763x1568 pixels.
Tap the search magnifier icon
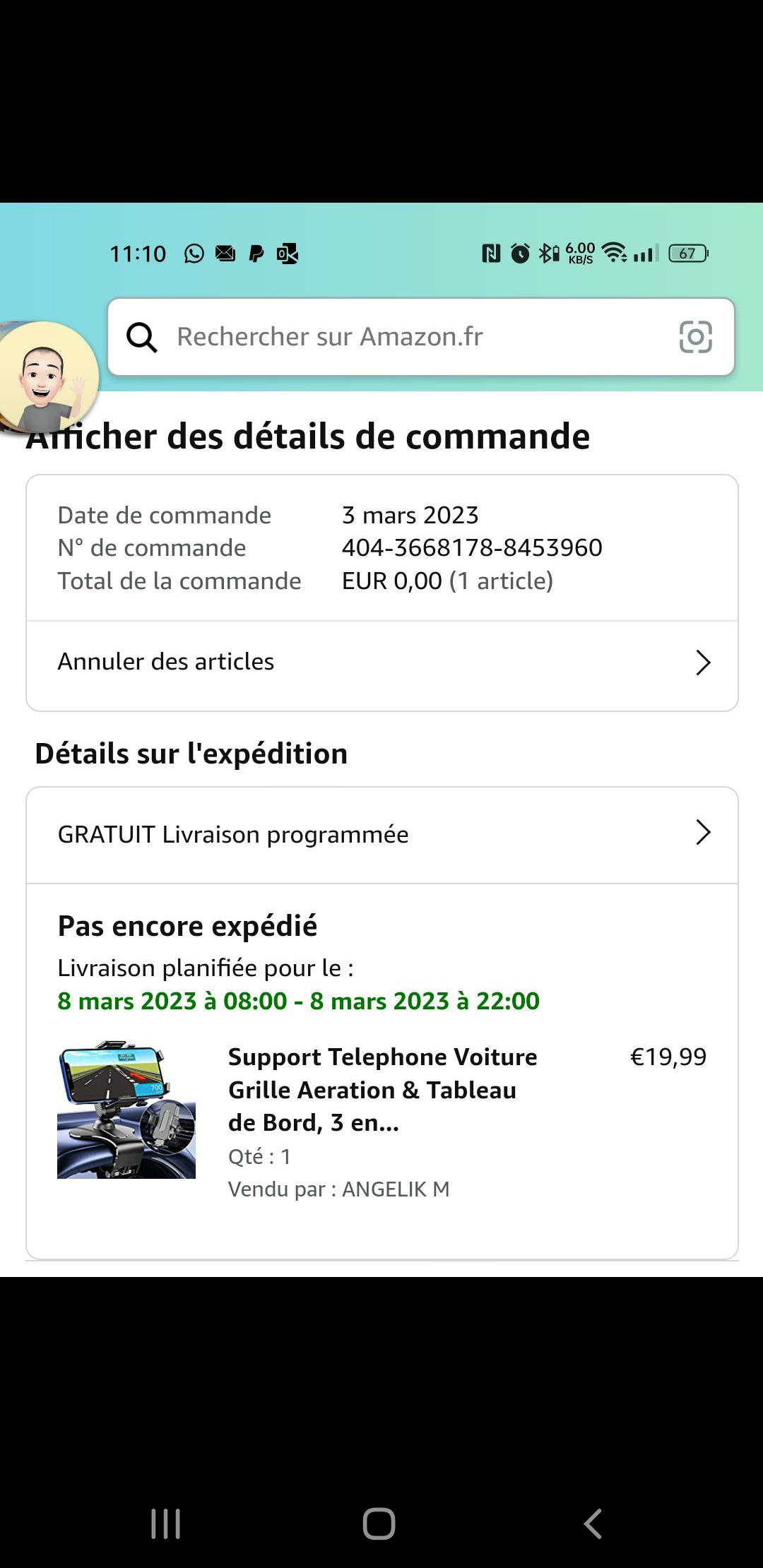pyautogui.click(x=141, y=337)
